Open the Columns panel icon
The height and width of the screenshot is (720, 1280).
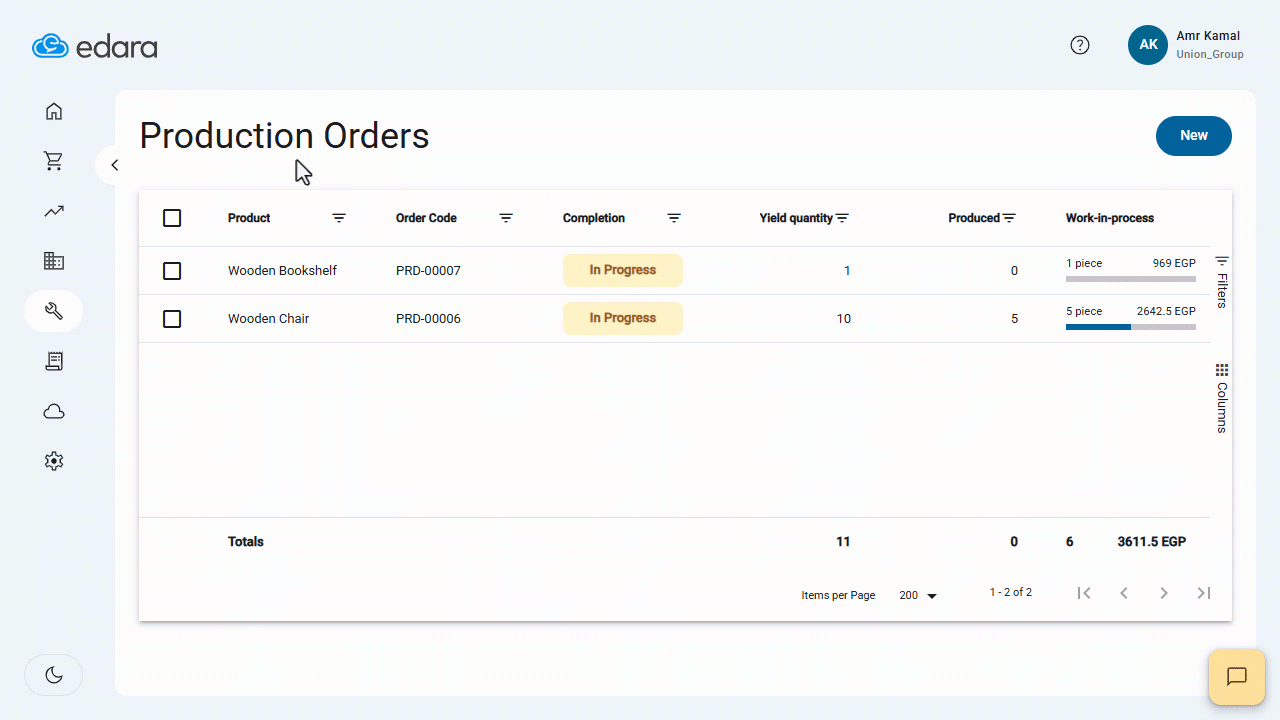coord(1221,370)
